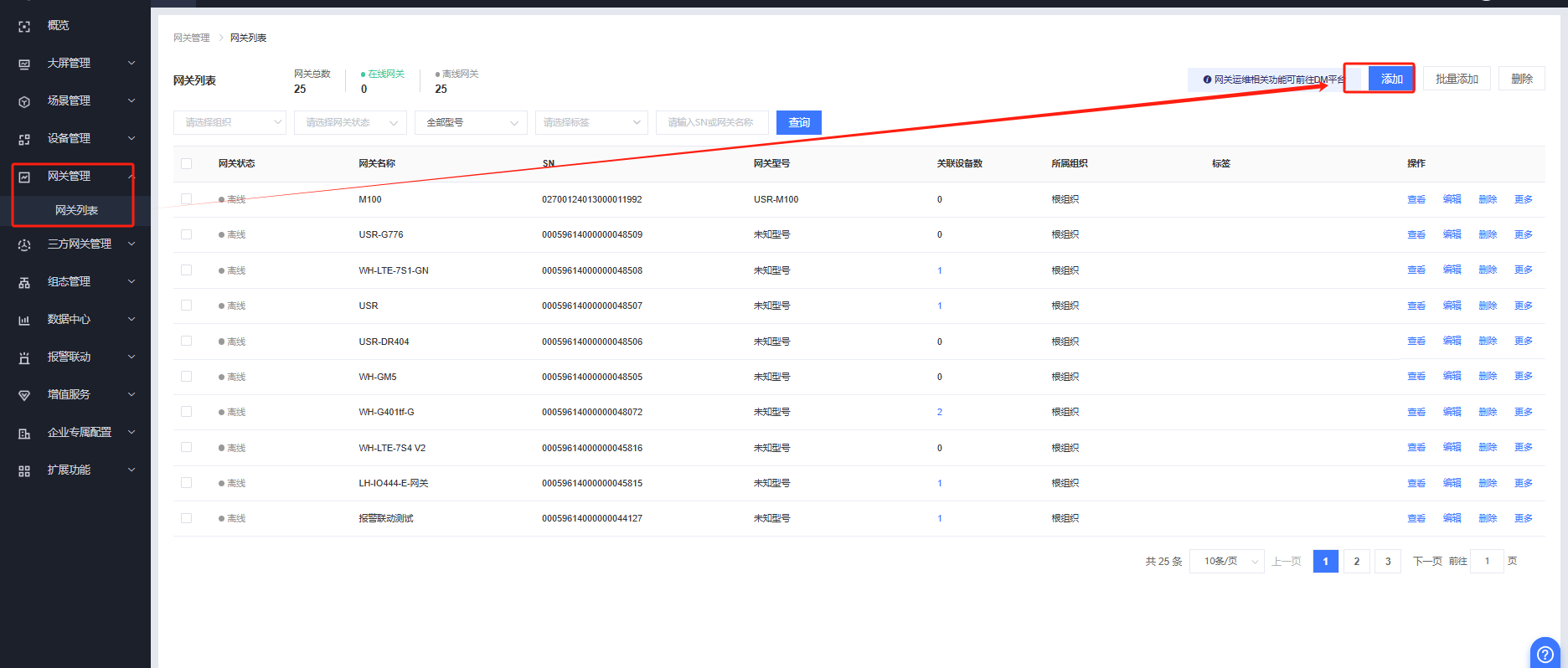1568x668 pixels.
Task: Open the 请选择组织 organization dropdown
Action: pos(230,123)
